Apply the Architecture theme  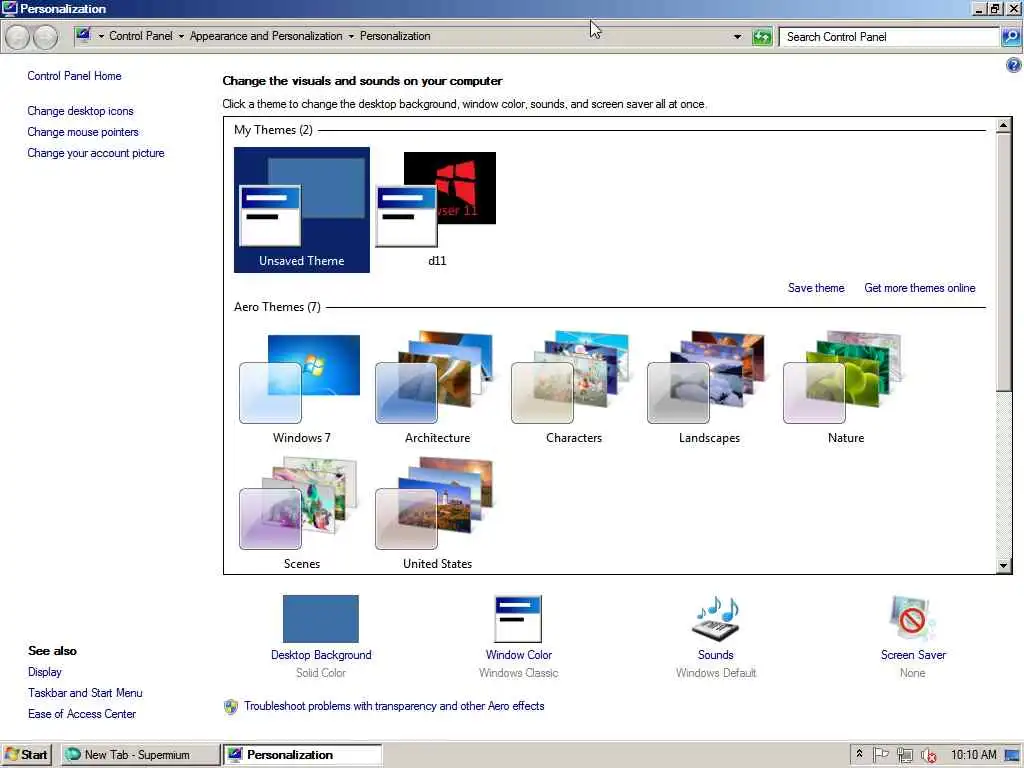click(x=437, y=389)
